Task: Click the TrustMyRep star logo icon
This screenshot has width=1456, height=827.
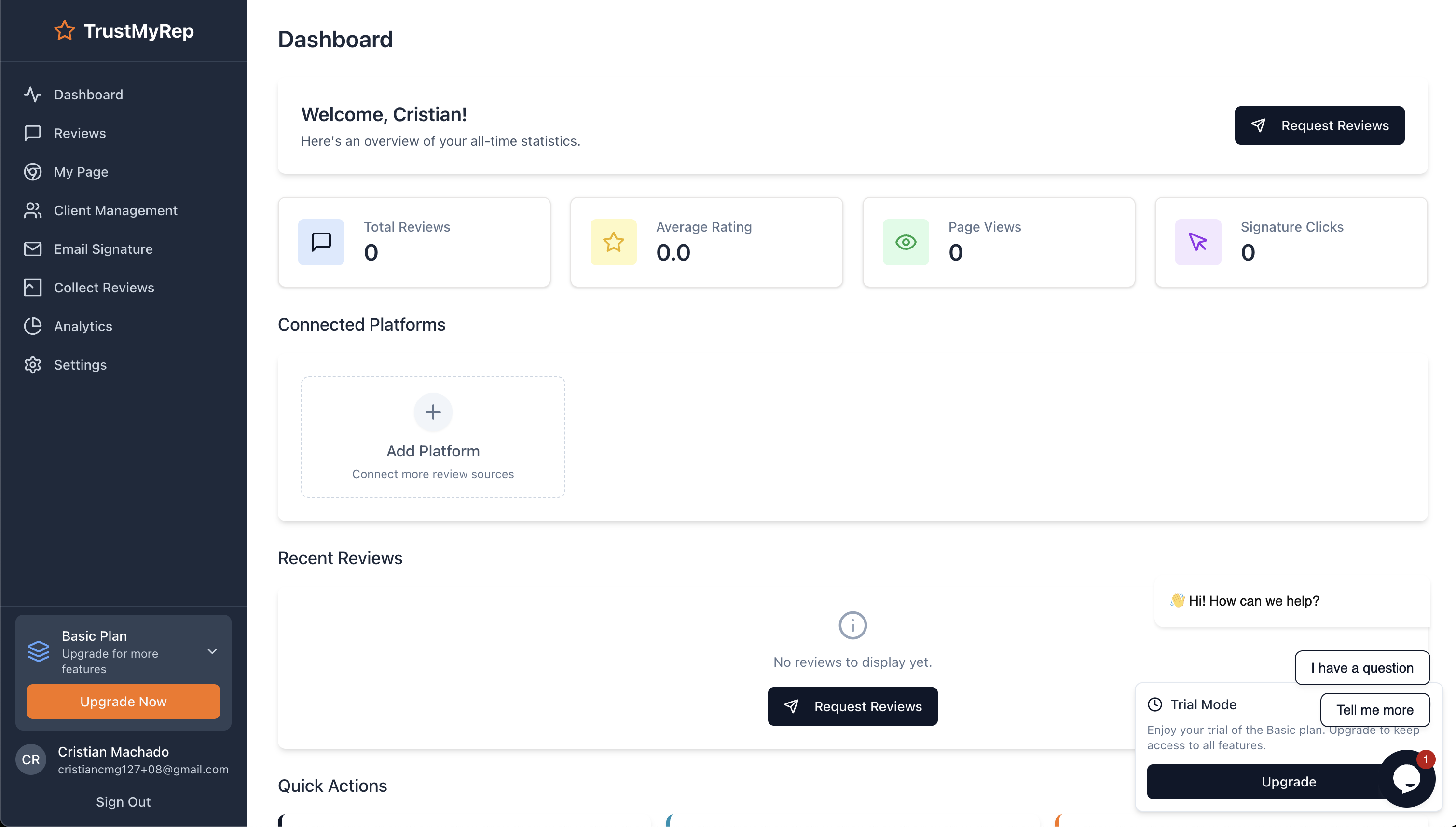Action: [x=64, y=31]
